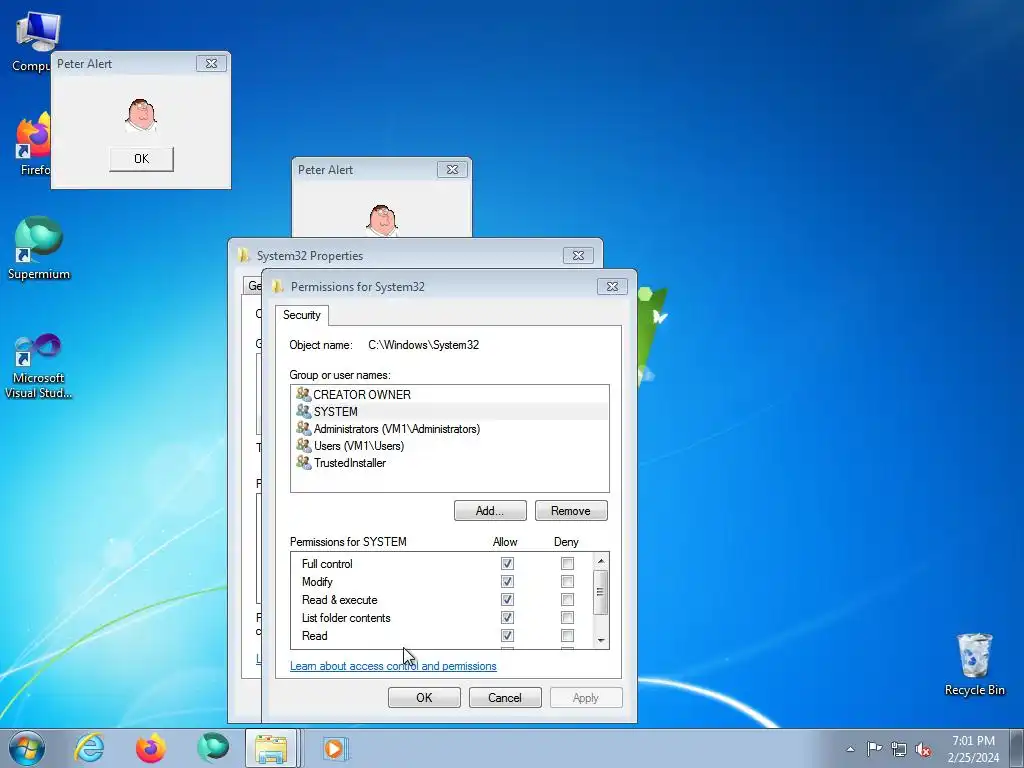Viewport: 1024px width, 768px height.
Task: Toggle Allow checkbox for Read
Action: point(507,635)
